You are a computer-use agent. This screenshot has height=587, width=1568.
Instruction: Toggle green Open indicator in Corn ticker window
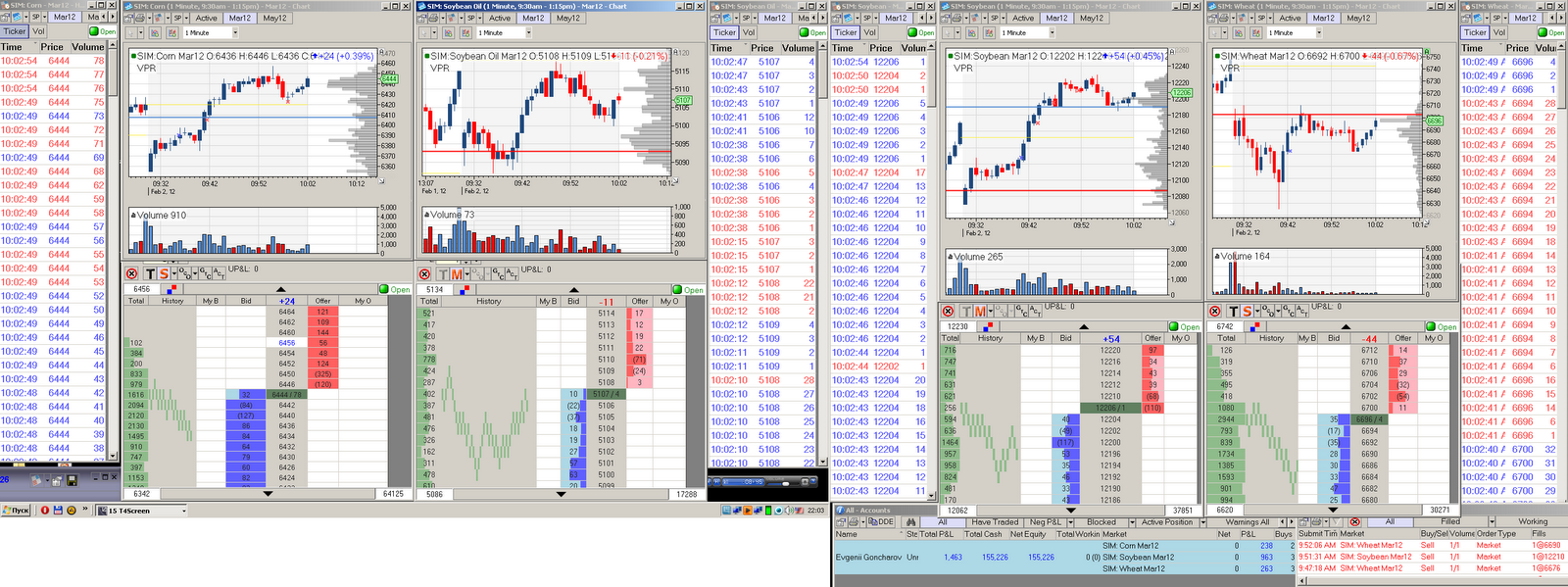pyautogui.click(x=103, y=31)
